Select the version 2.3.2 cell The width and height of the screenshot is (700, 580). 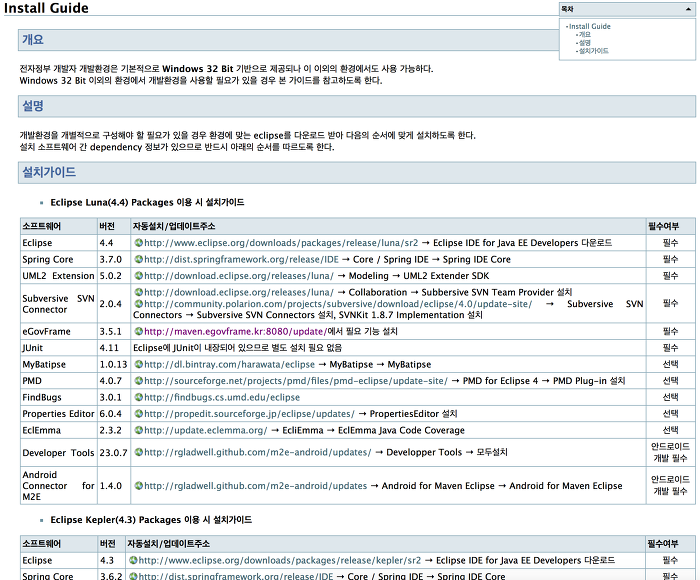[x=114, y=430]
